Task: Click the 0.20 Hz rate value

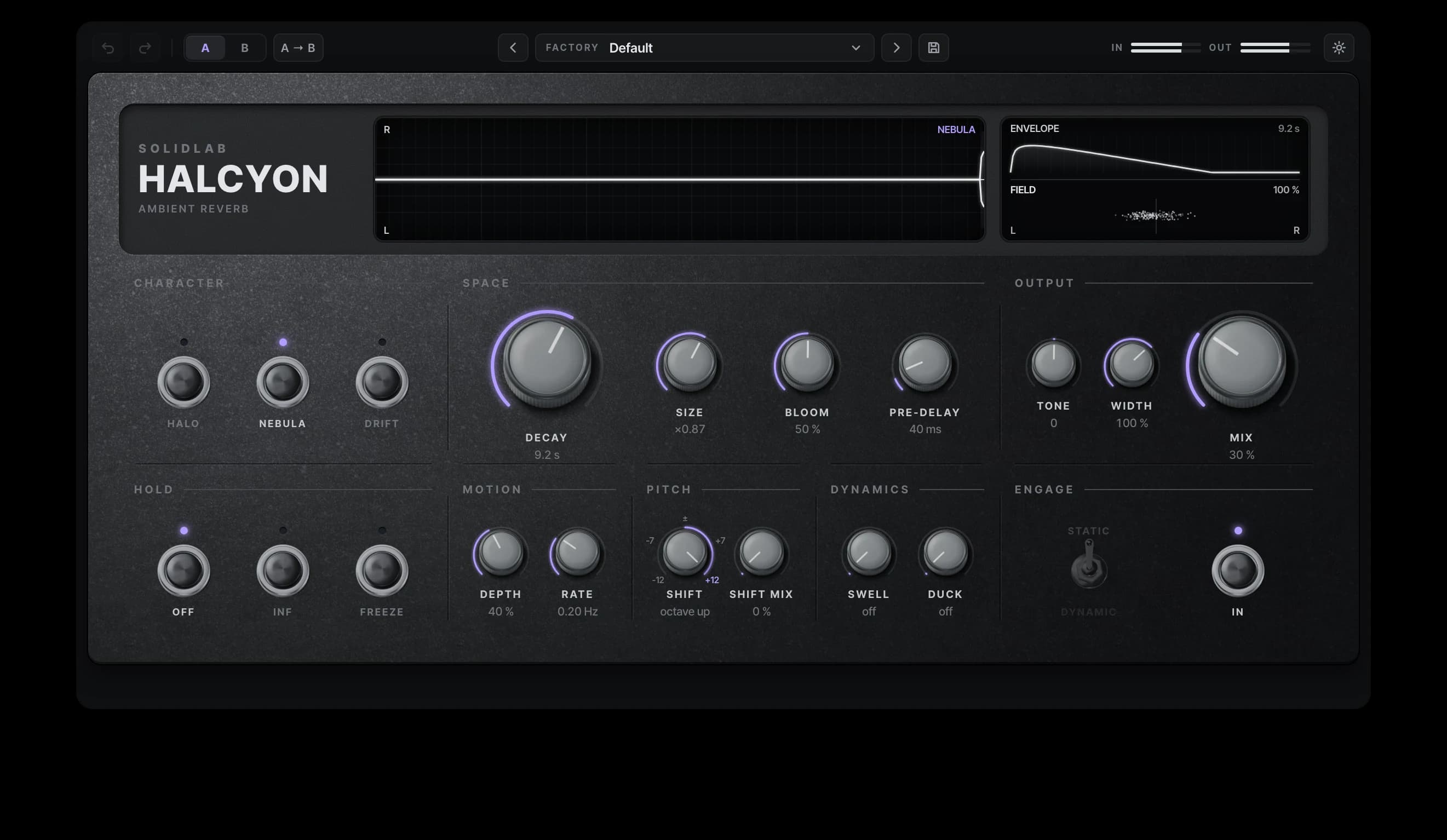Action: point(578,612)
